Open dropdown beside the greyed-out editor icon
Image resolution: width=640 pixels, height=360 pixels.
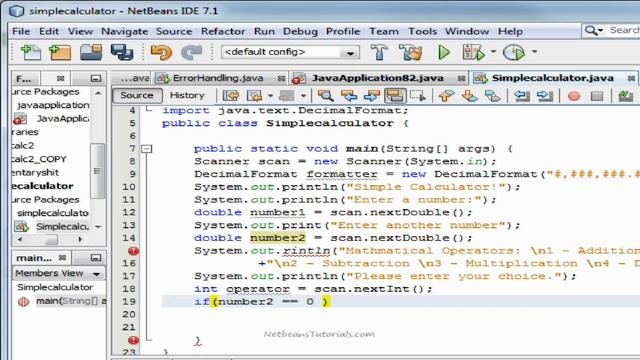coord(303,96)
